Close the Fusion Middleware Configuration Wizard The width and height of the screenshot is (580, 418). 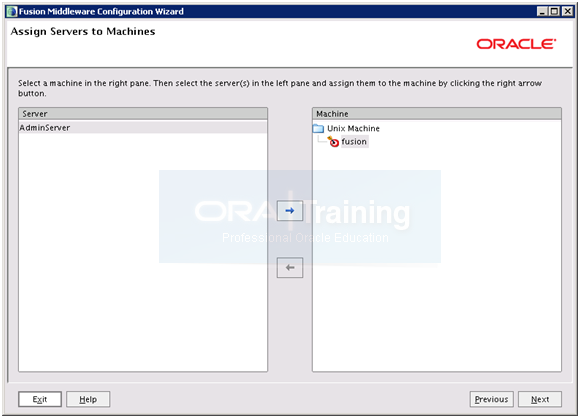click(x=567, y=11)
